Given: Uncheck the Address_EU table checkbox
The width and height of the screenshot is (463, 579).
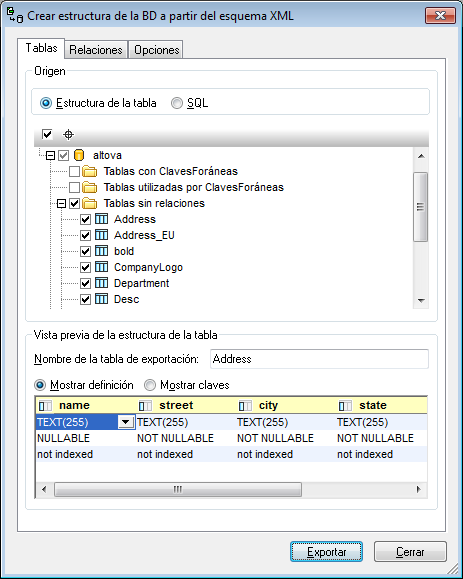Looking at the screenshot, I should click(x=85, y=235).
